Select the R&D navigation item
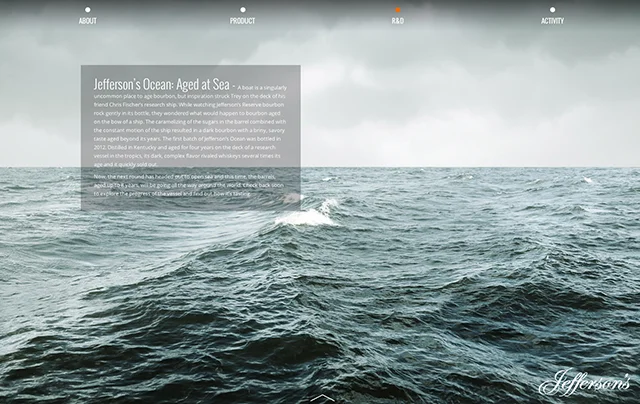The image size is (640, 404). point(398,21)
